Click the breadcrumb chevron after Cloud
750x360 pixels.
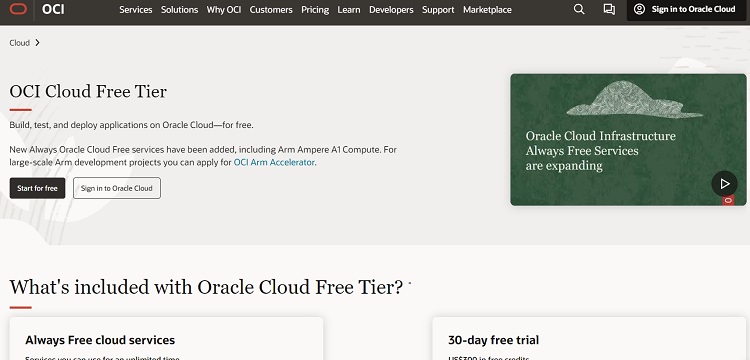click(37, 43)
